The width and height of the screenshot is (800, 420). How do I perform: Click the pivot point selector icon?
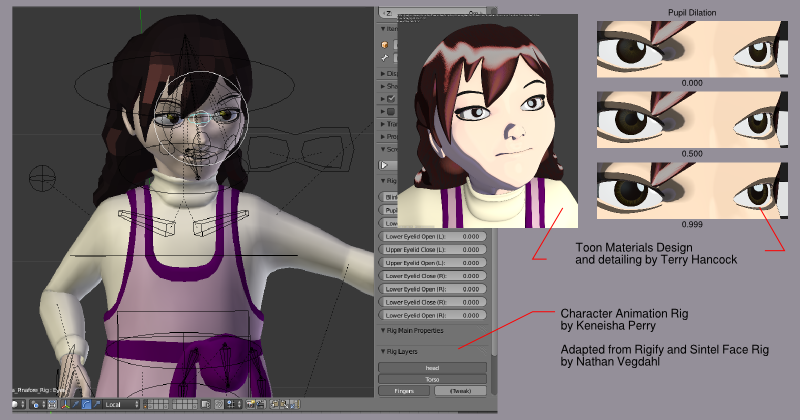(x=36, y=404)
